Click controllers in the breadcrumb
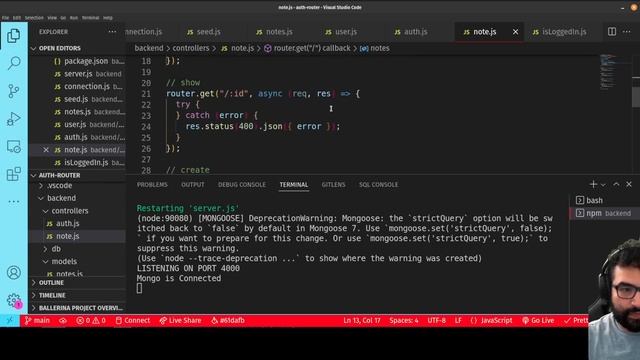The height and width of the screenshot is (360, 640). (191, 48)
